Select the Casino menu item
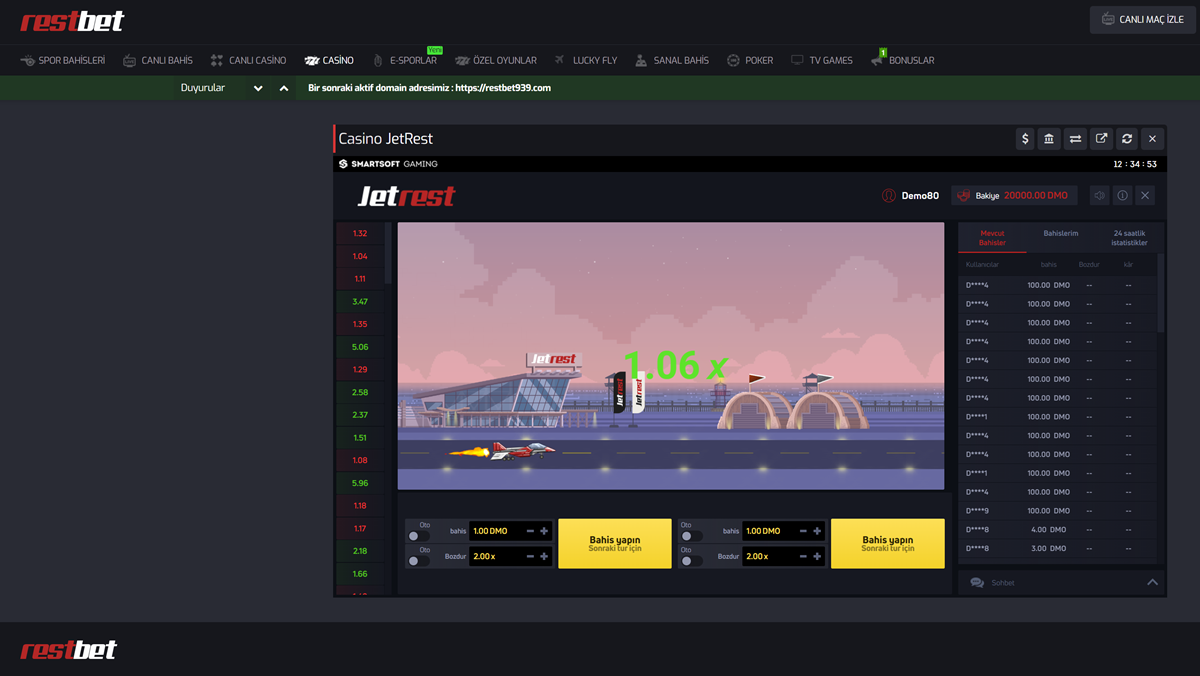Viewport: 1200px width, 676px height. 329,60
